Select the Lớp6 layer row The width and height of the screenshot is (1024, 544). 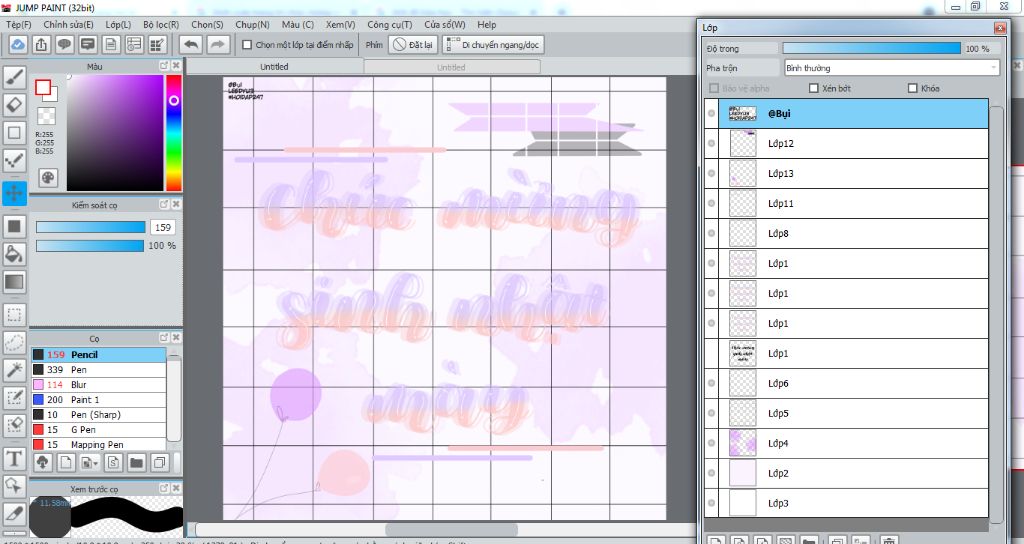853,383
